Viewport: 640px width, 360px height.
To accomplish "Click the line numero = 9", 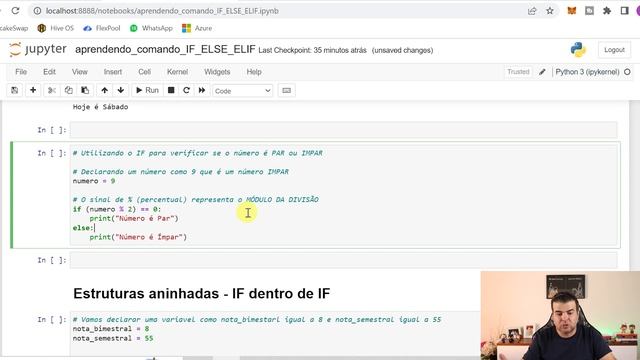I will coord(94,181).
